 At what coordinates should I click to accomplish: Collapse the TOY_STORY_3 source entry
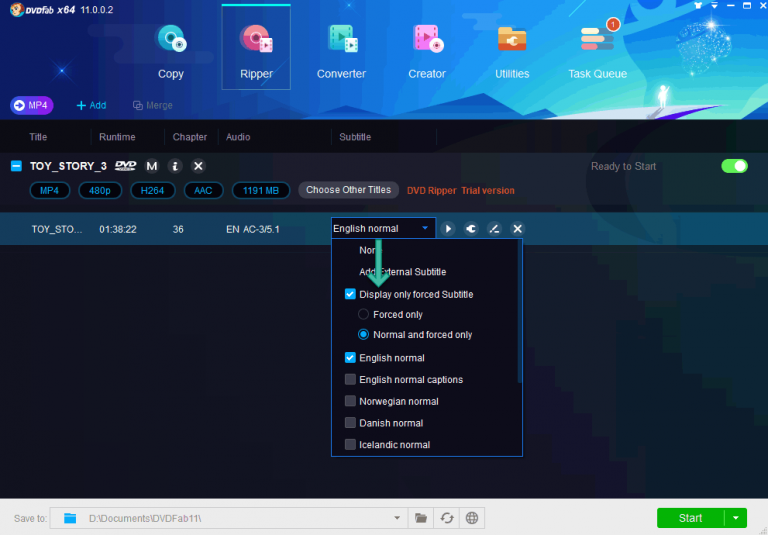(16, 166)
